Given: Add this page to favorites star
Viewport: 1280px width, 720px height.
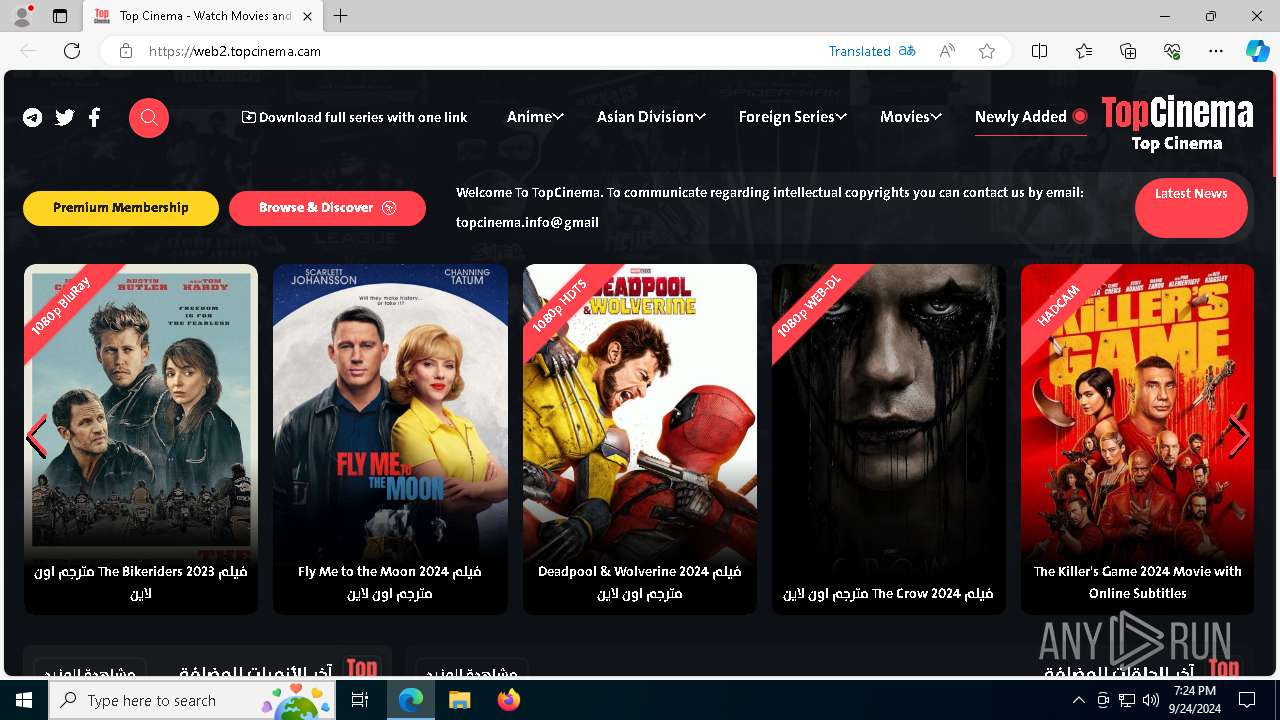Looking at the screenshot, I should tap(987, 51).
